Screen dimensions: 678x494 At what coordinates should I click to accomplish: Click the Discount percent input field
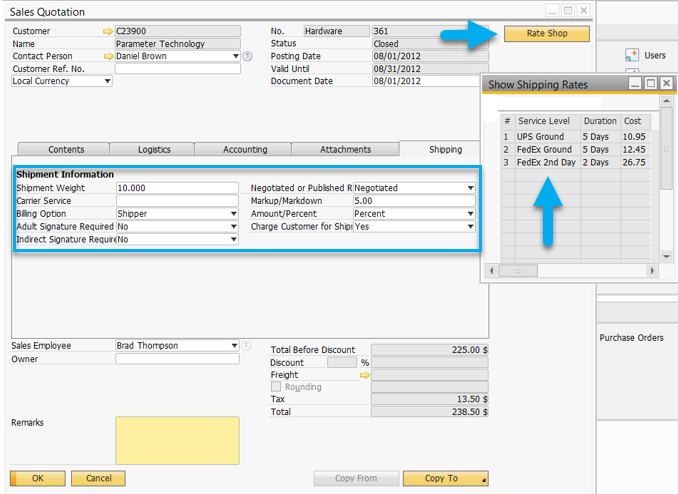[x=342, y=362]
